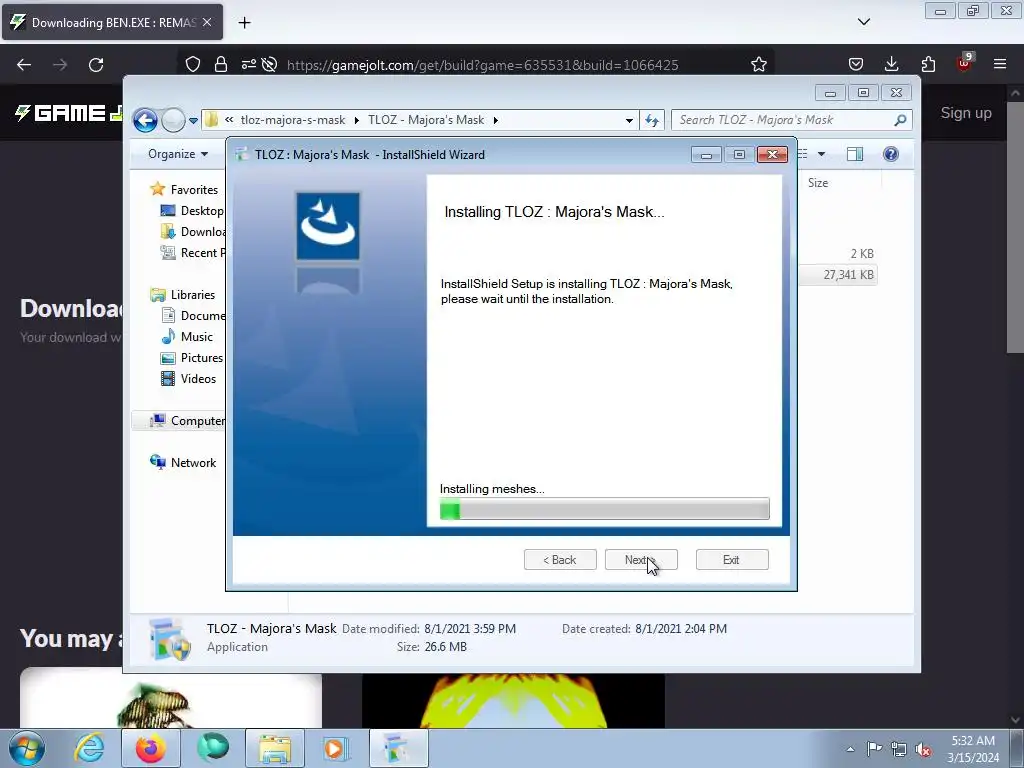Click the site security padlock icon

click(221, 65)
